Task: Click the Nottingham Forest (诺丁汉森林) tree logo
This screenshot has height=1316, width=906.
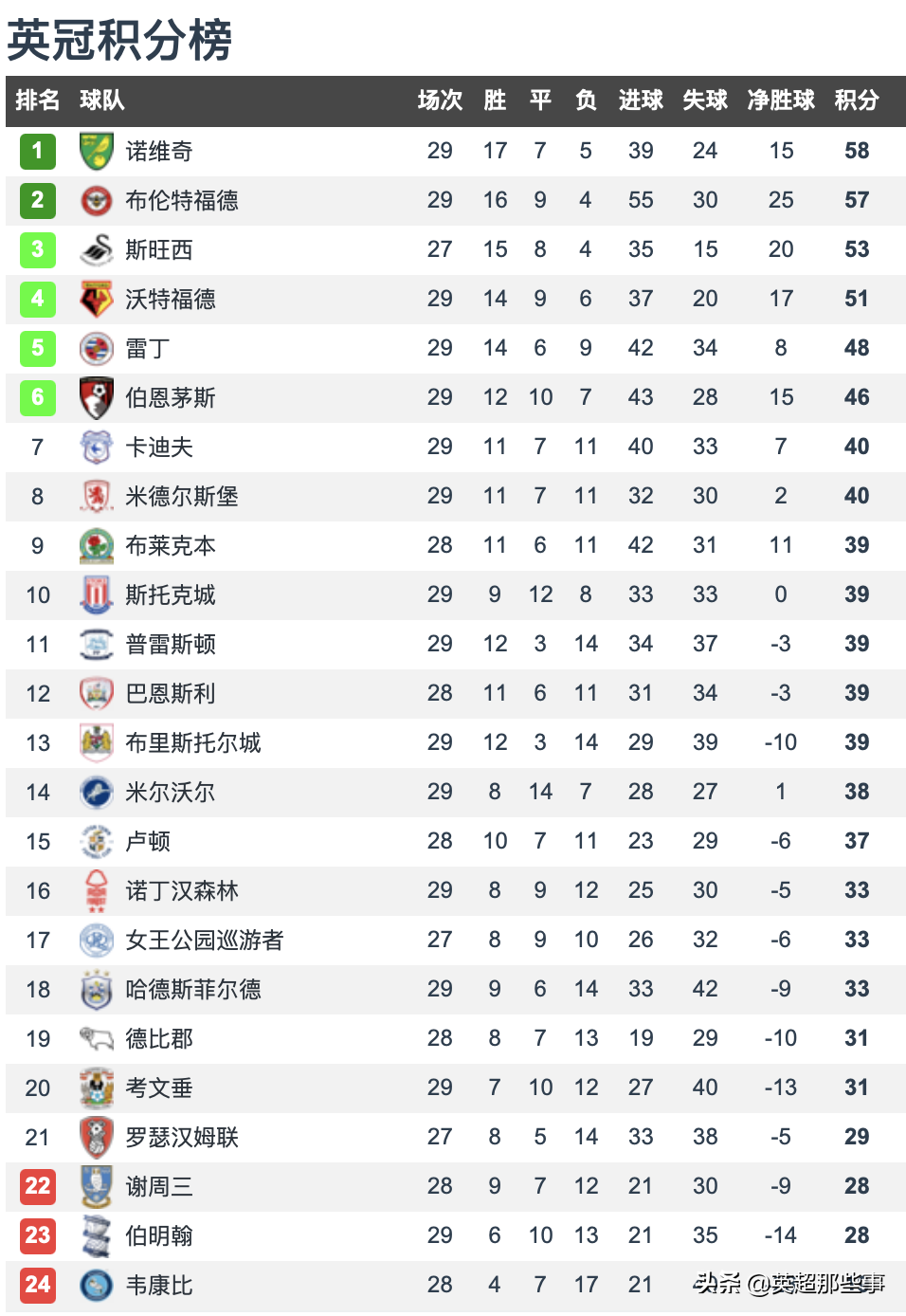Action: (96, 890)
